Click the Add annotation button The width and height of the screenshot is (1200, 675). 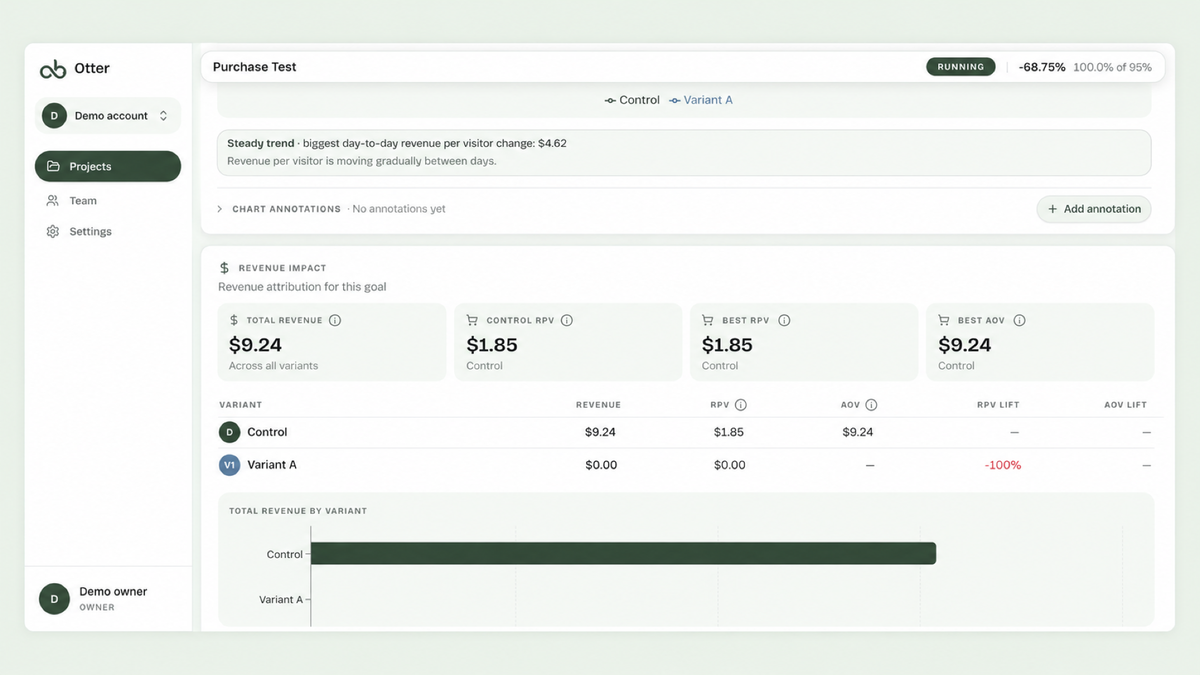point(1094,209)
